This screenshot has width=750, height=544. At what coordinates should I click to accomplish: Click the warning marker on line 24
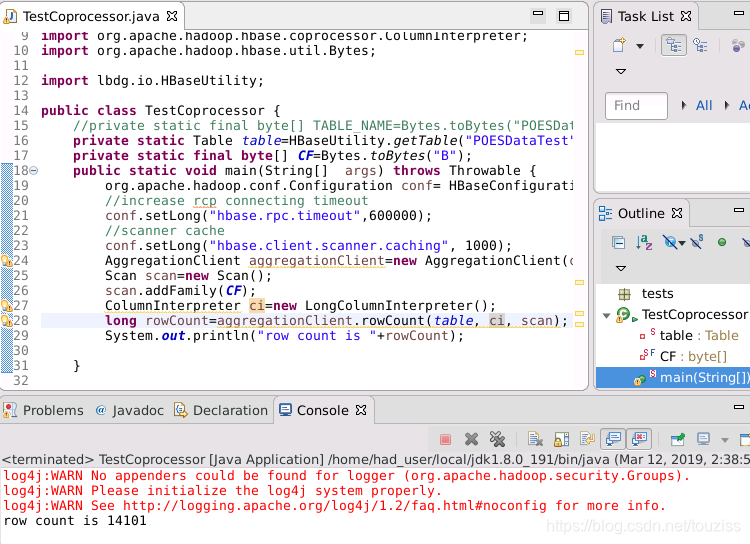tap(7, 261)
